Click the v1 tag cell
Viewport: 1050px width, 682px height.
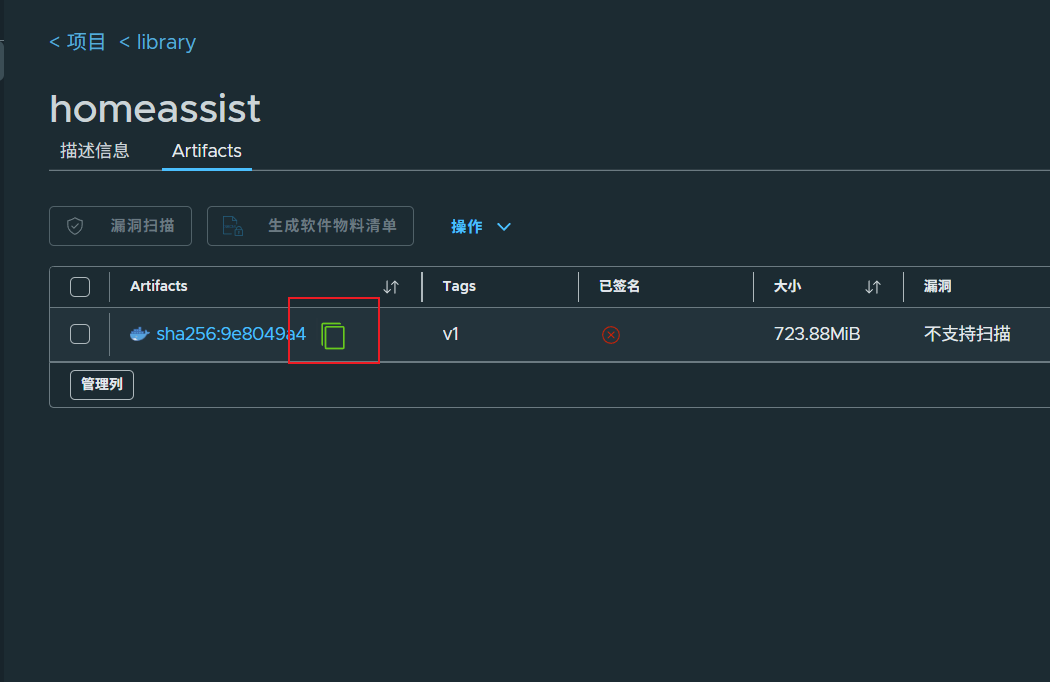point(451,334)
